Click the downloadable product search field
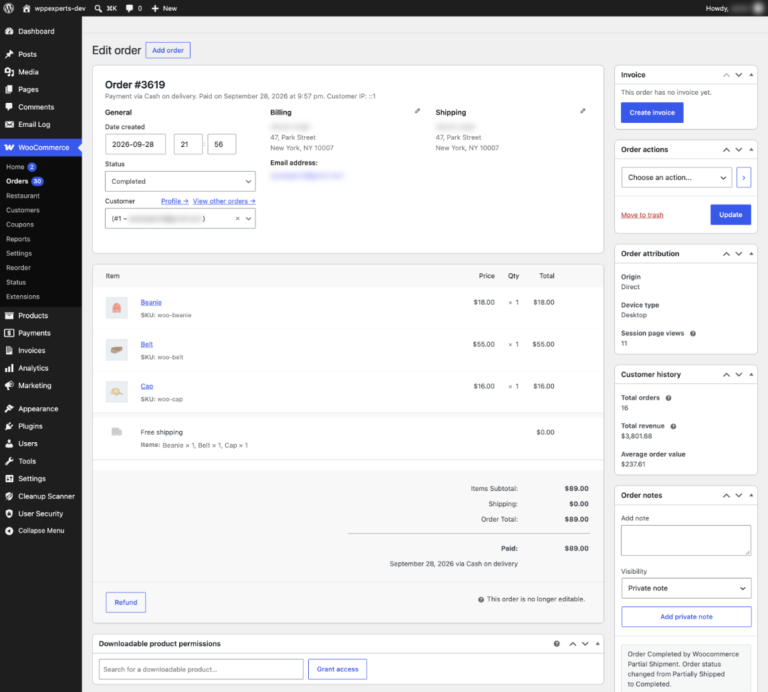The width and height of the screenshot is (768, 692). coord(201,669)
